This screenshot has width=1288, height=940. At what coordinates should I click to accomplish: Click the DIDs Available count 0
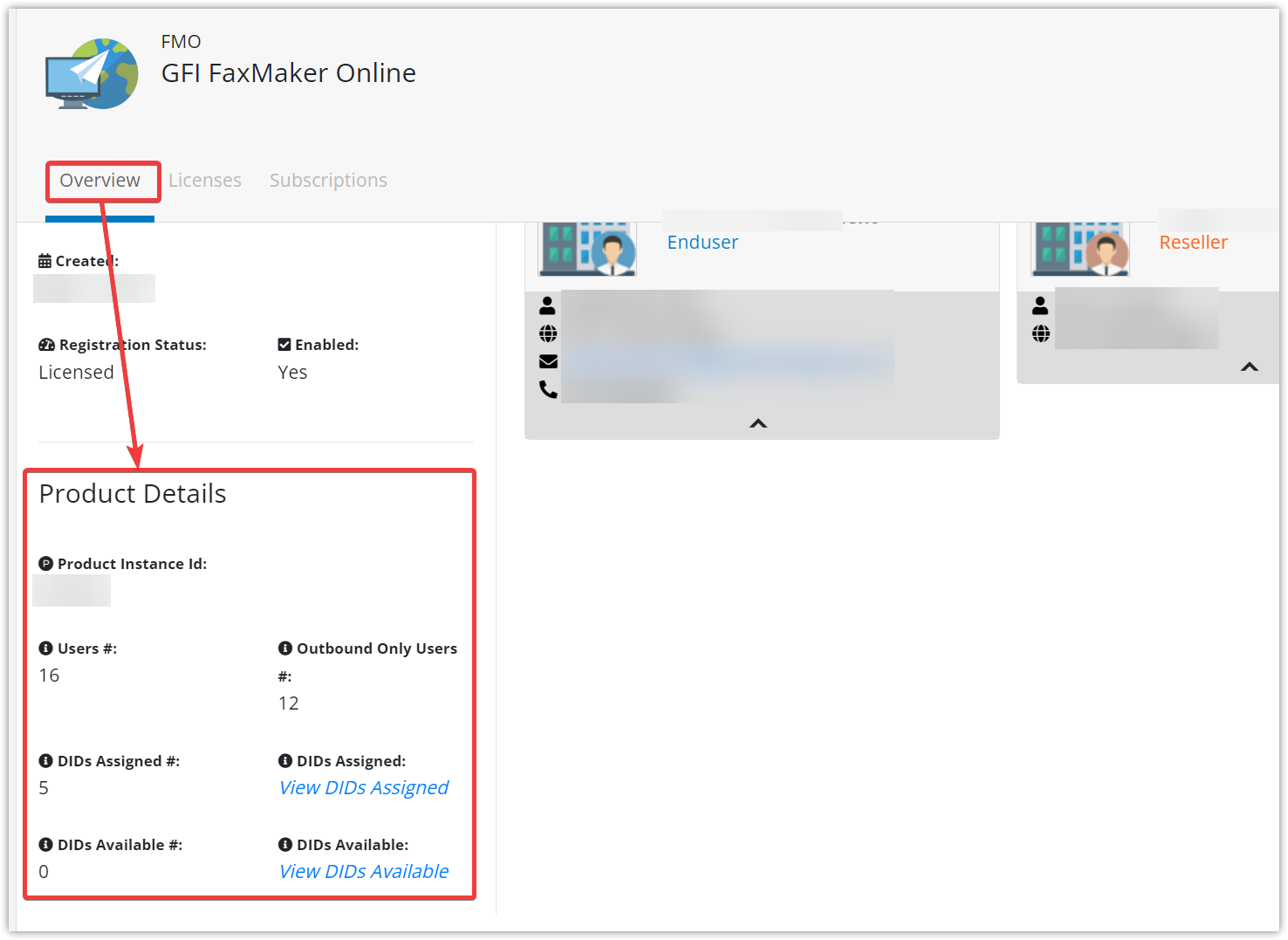click(44, 872)
